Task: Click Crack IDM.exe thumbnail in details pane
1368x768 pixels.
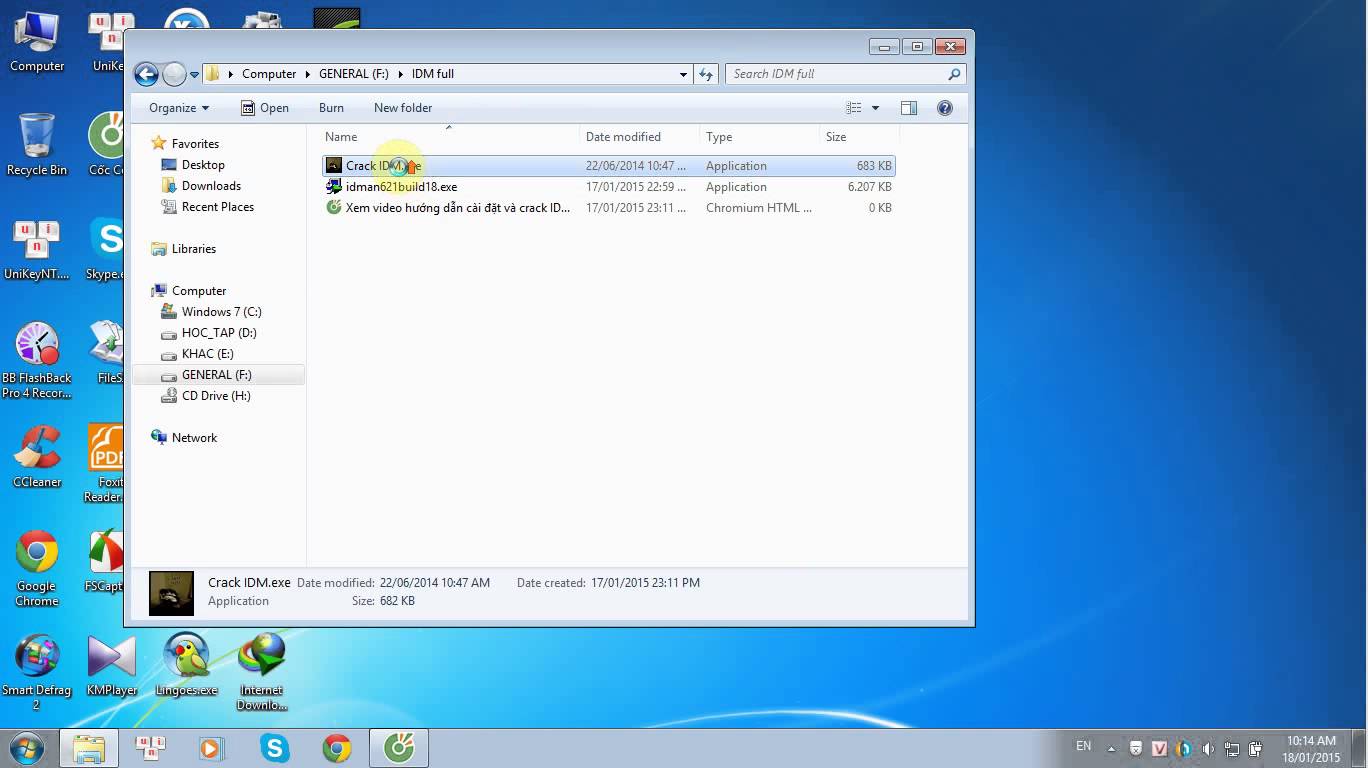Action: pyautogui.click(x=171, y=593)
